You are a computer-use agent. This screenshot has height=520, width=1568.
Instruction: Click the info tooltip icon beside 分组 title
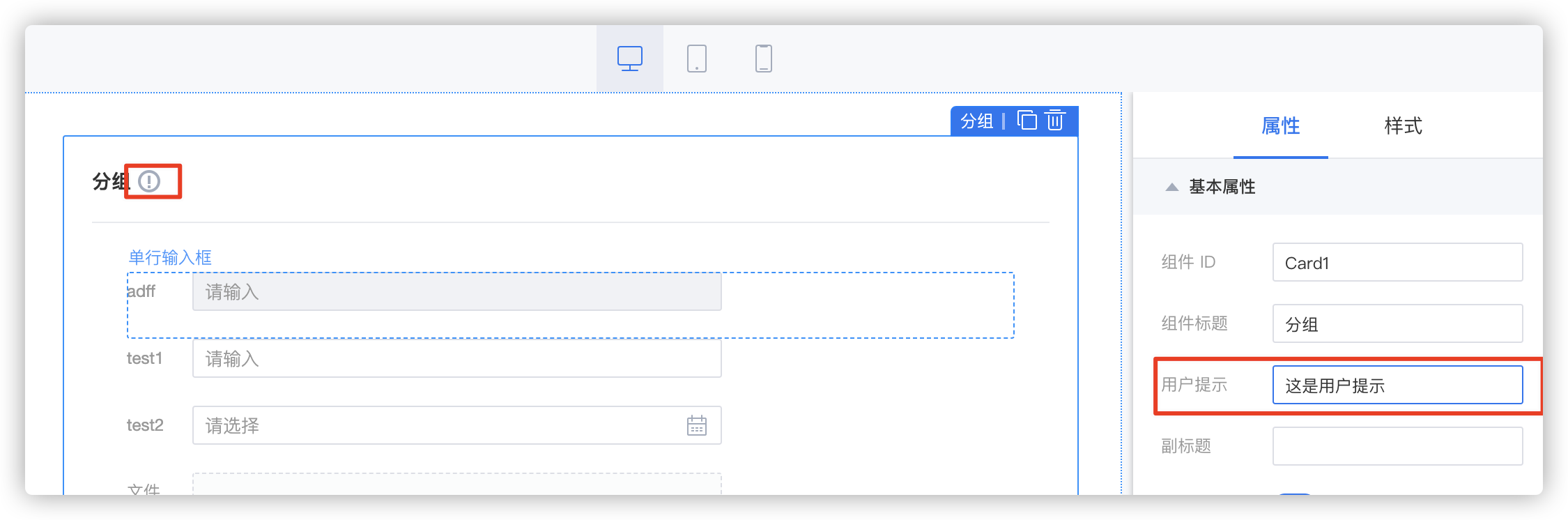(x=149, y=181)
